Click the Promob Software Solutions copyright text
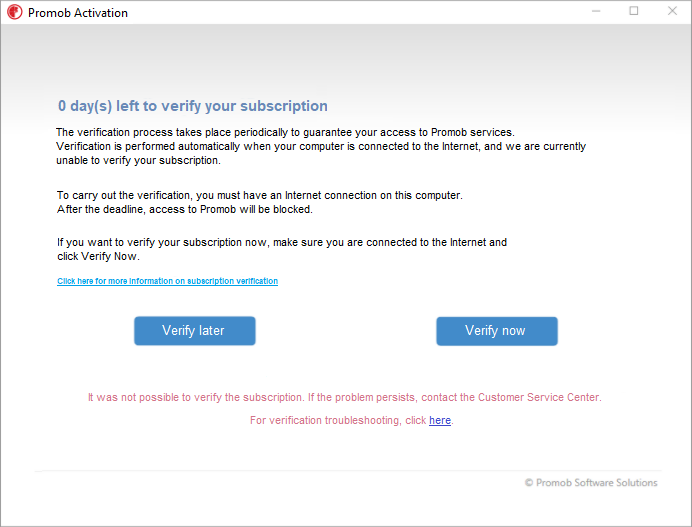Image resolution: width=692 pixels, height=527 pixels. pos(591,483)
